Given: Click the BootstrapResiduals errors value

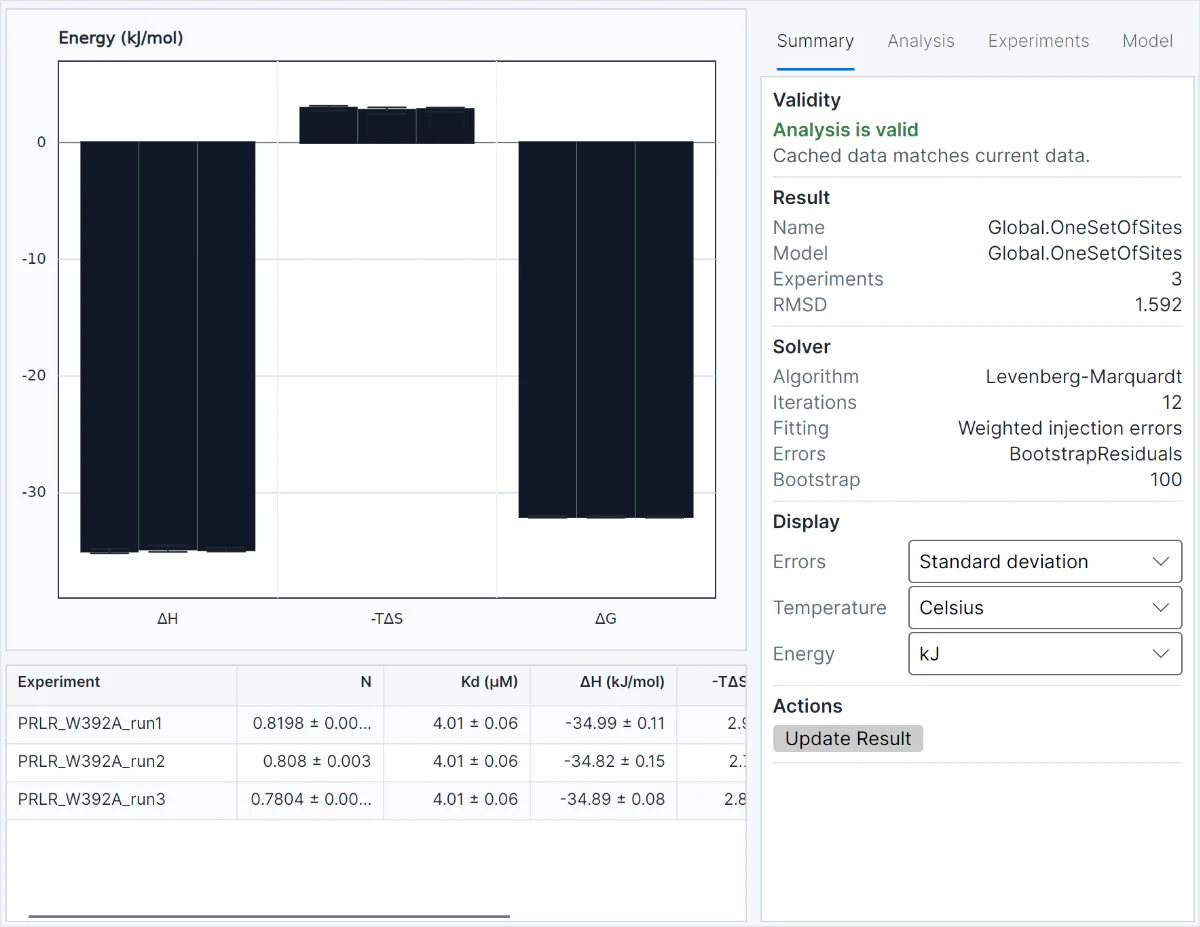Looking at the screenshot, I should tap(1096, 454).
